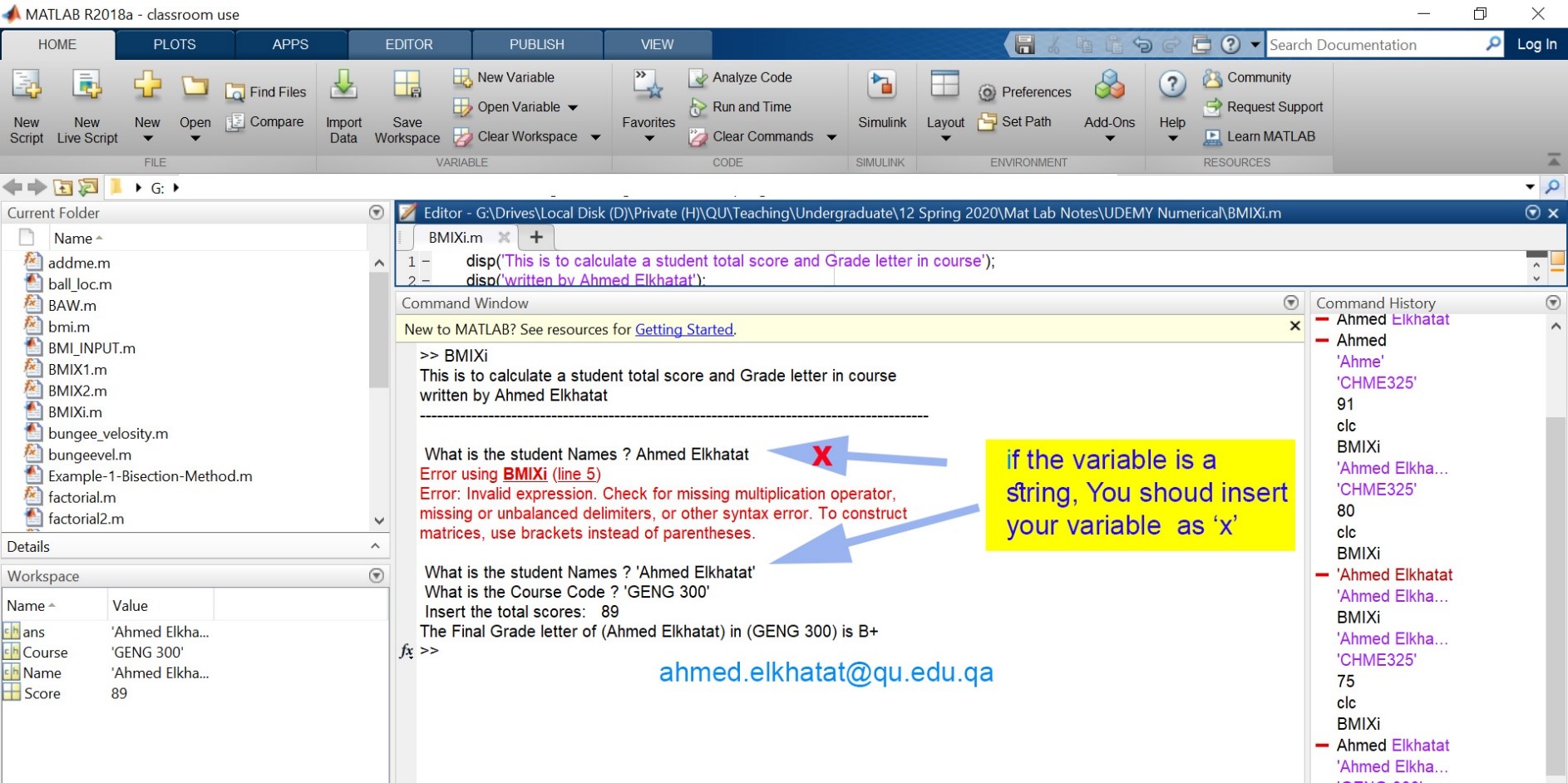This screenshot has height=783, width=1568.
Task: Minimize the toolstrip ribbon
Action: 1553,159
